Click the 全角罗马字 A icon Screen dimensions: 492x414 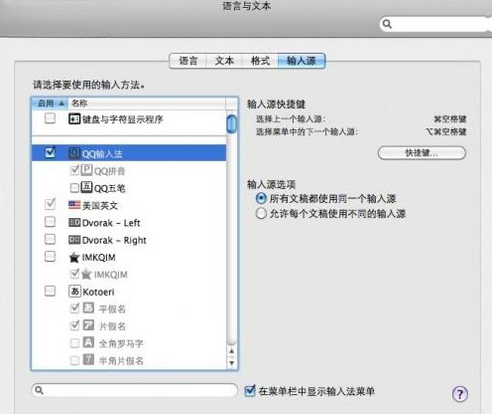pyautogui.click(x=88, y=342)
